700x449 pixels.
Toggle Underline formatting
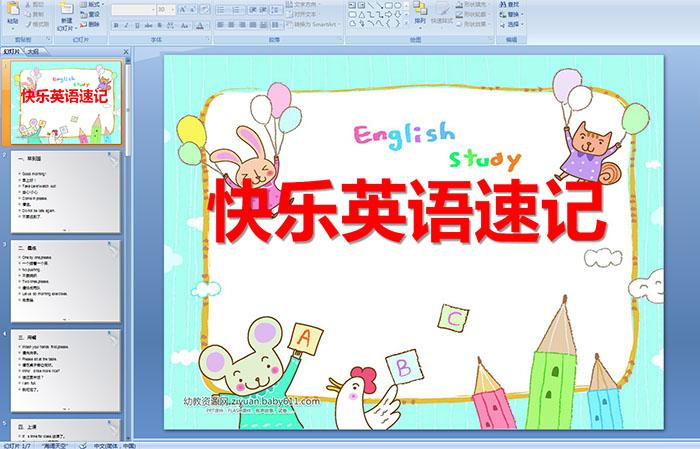coord(137,25)
